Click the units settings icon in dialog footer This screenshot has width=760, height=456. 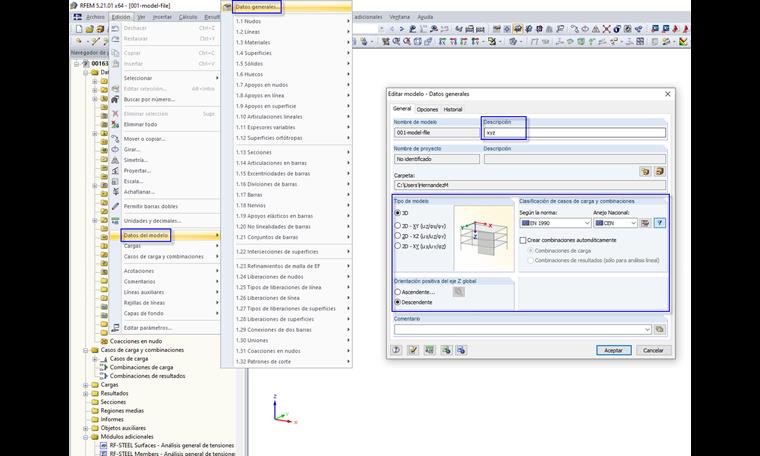pos(429,350)
